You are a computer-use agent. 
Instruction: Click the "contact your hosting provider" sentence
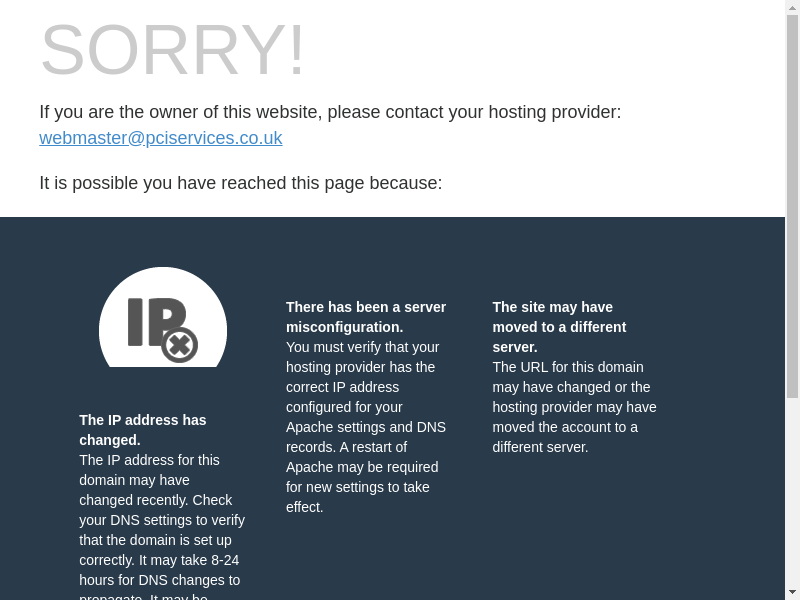tap(330, 112)
